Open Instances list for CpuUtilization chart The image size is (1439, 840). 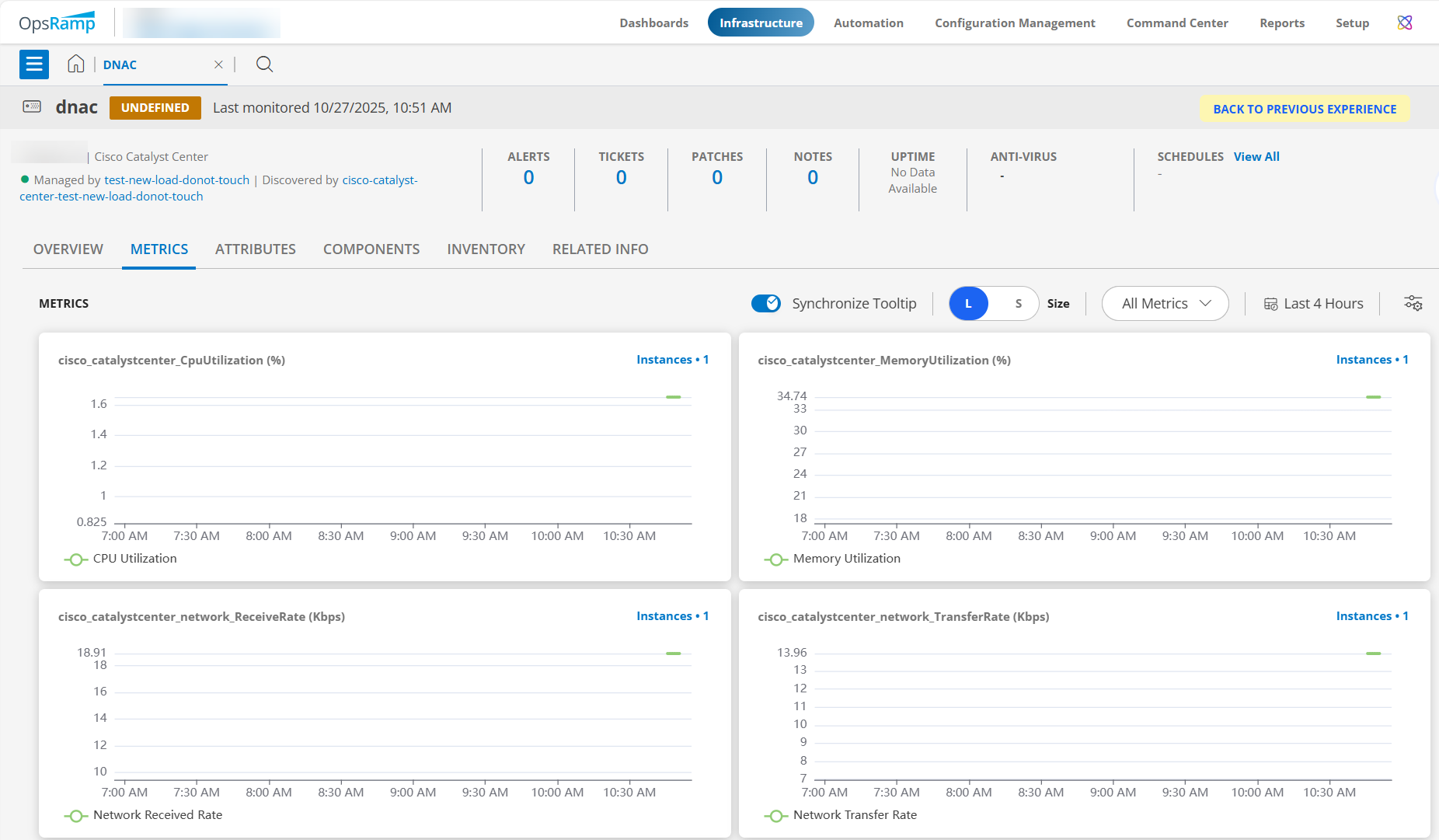(x=671, y=360)
